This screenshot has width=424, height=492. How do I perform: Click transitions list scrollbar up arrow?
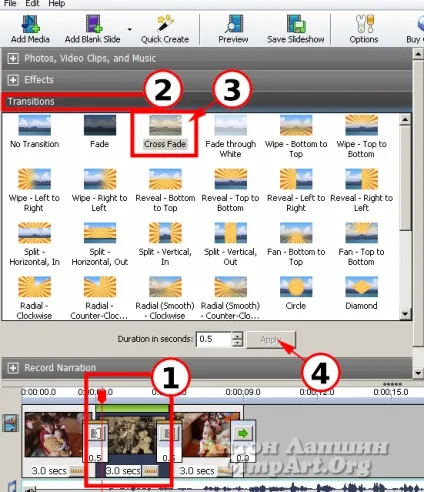click(405, 119)
